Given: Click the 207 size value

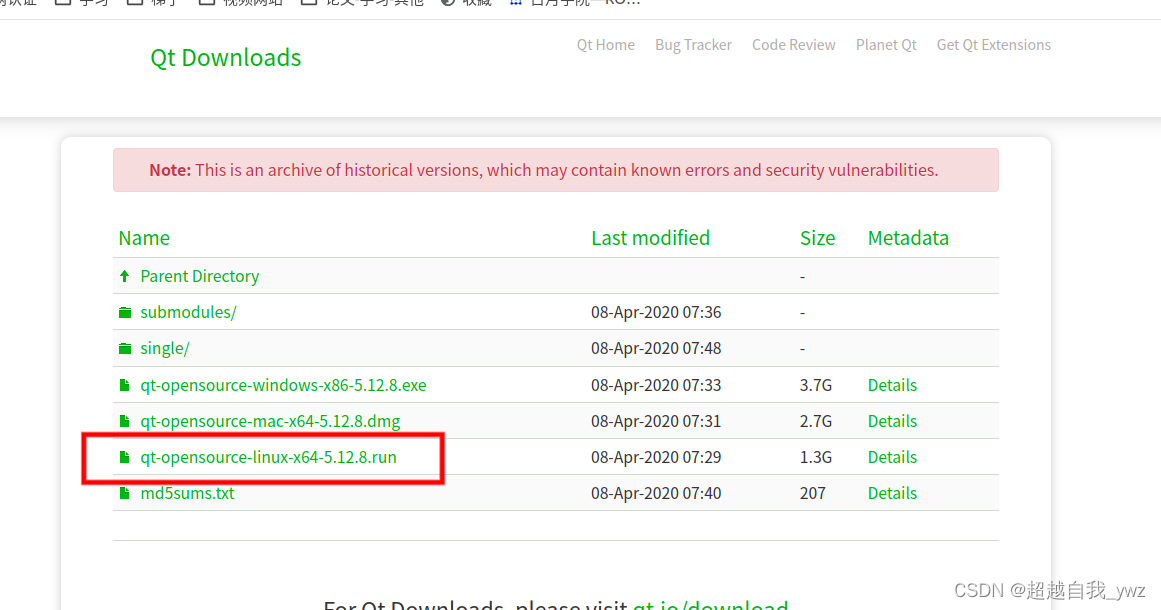Looking at the screenshot, I should click(x=812, y=493).
